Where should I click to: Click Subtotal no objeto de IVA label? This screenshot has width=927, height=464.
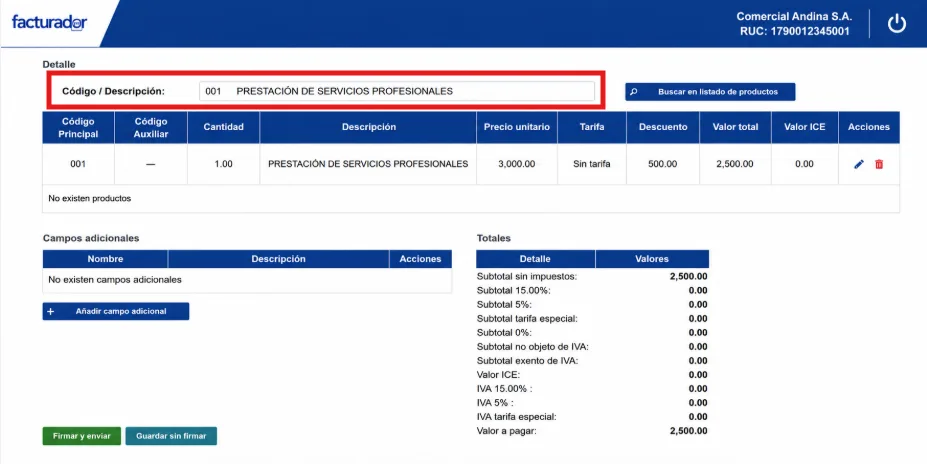click(533, 346)
